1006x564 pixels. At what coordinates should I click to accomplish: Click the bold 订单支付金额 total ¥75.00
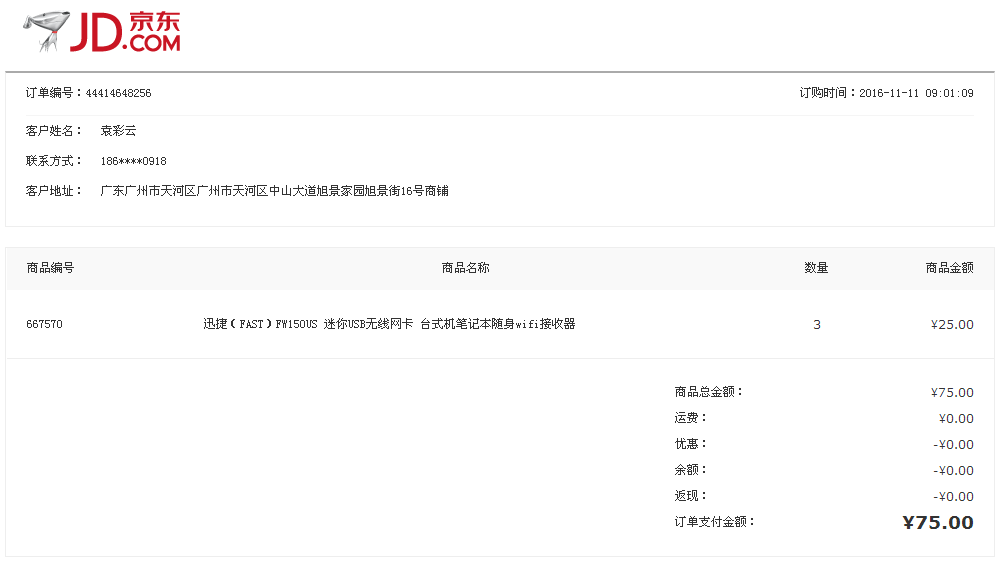937,522
